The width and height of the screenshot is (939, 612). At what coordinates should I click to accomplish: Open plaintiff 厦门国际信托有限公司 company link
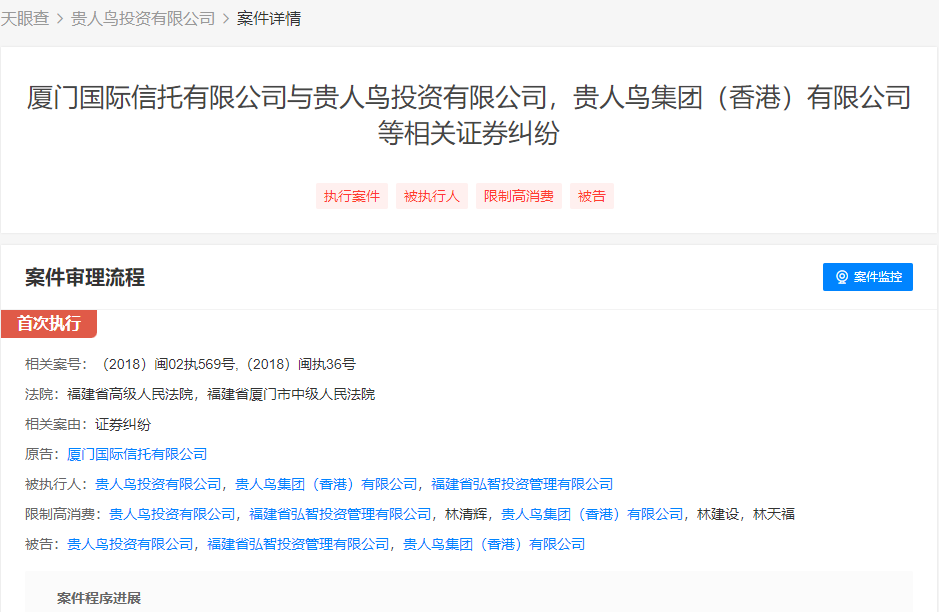pyautogui.click(x=137, y=454)
